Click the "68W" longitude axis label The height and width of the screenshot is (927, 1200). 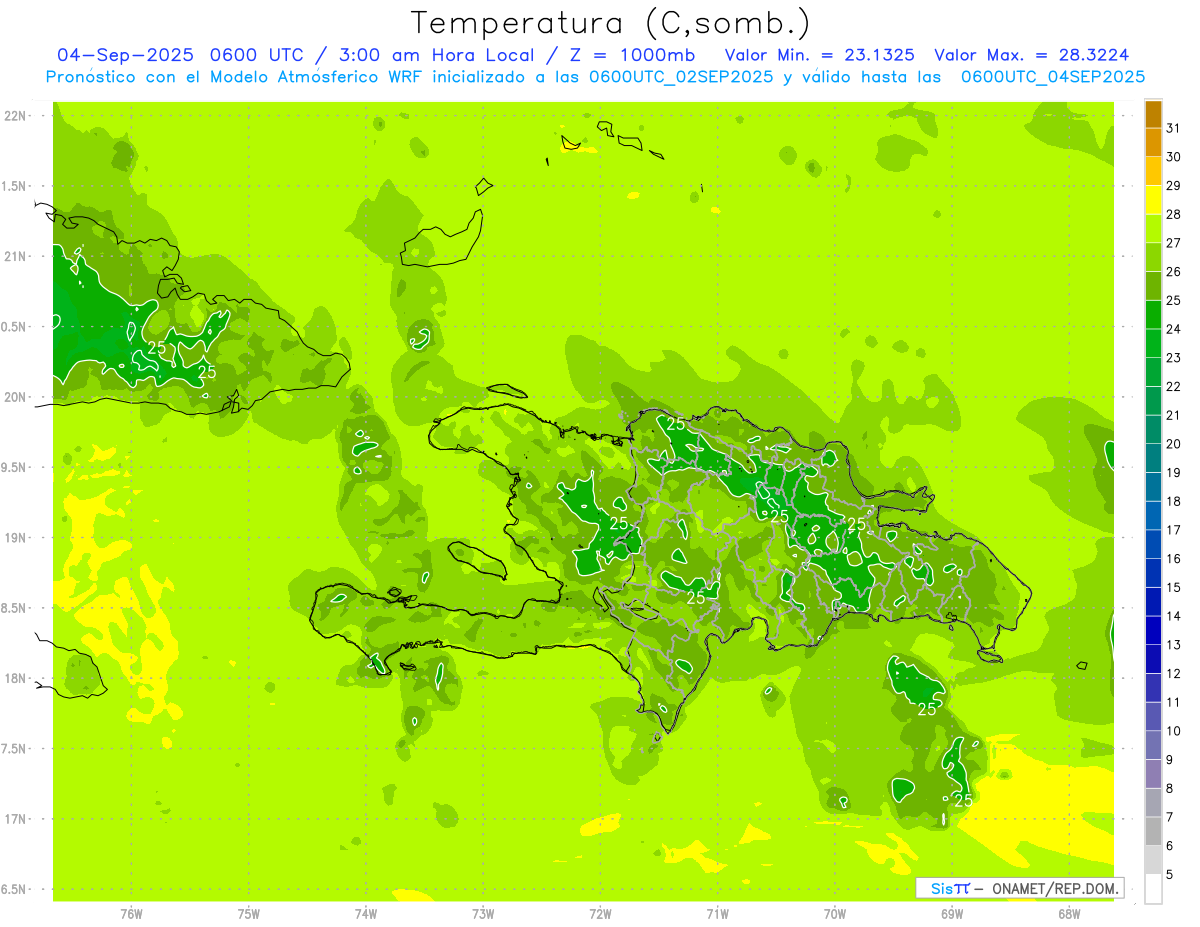coord(1069,914)
